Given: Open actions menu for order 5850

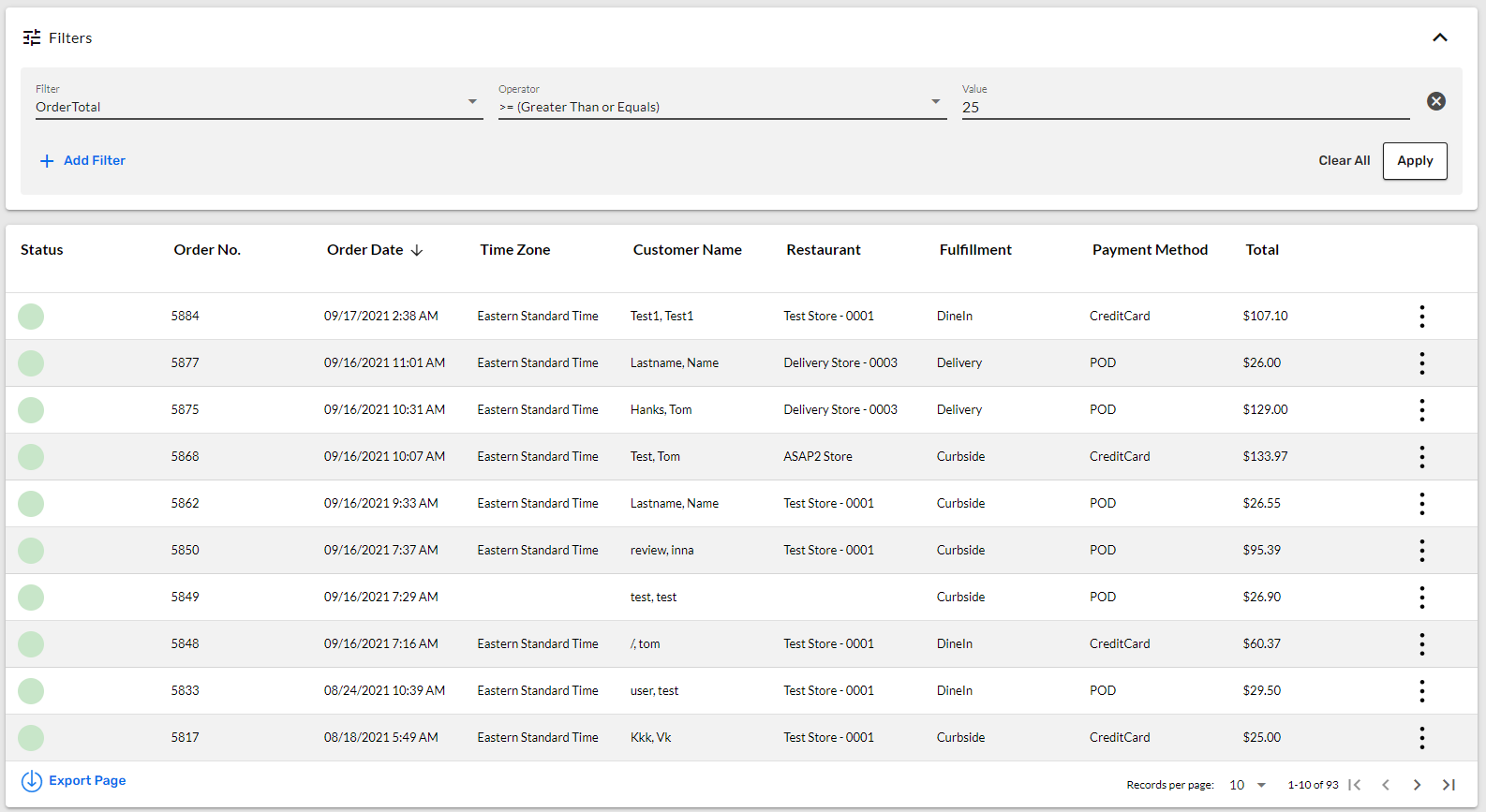Looking at the screenshot, I should [1422, 551].
